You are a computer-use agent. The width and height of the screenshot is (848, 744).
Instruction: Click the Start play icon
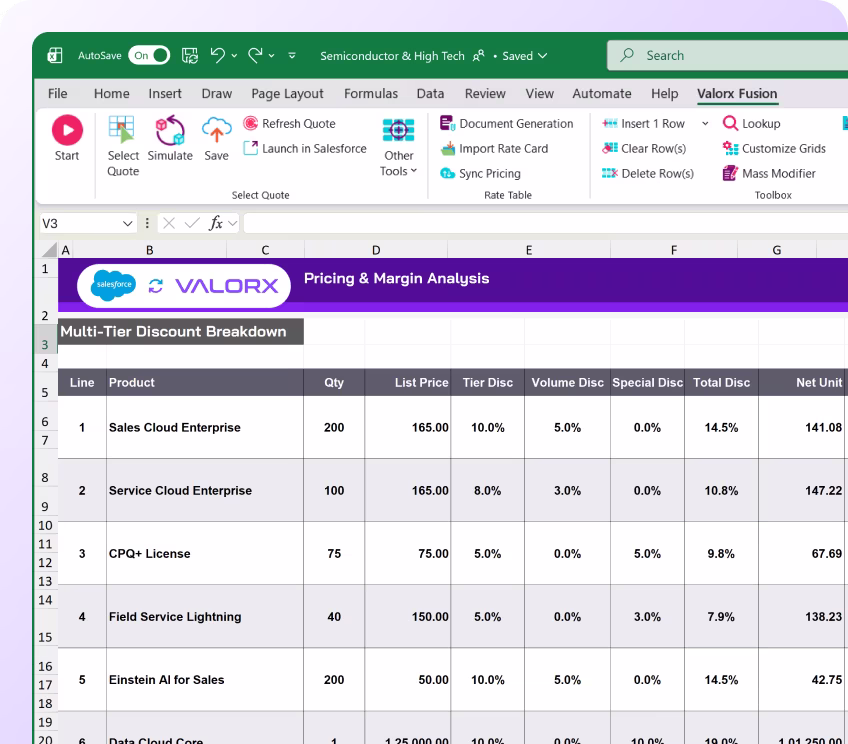click(67, 130)
